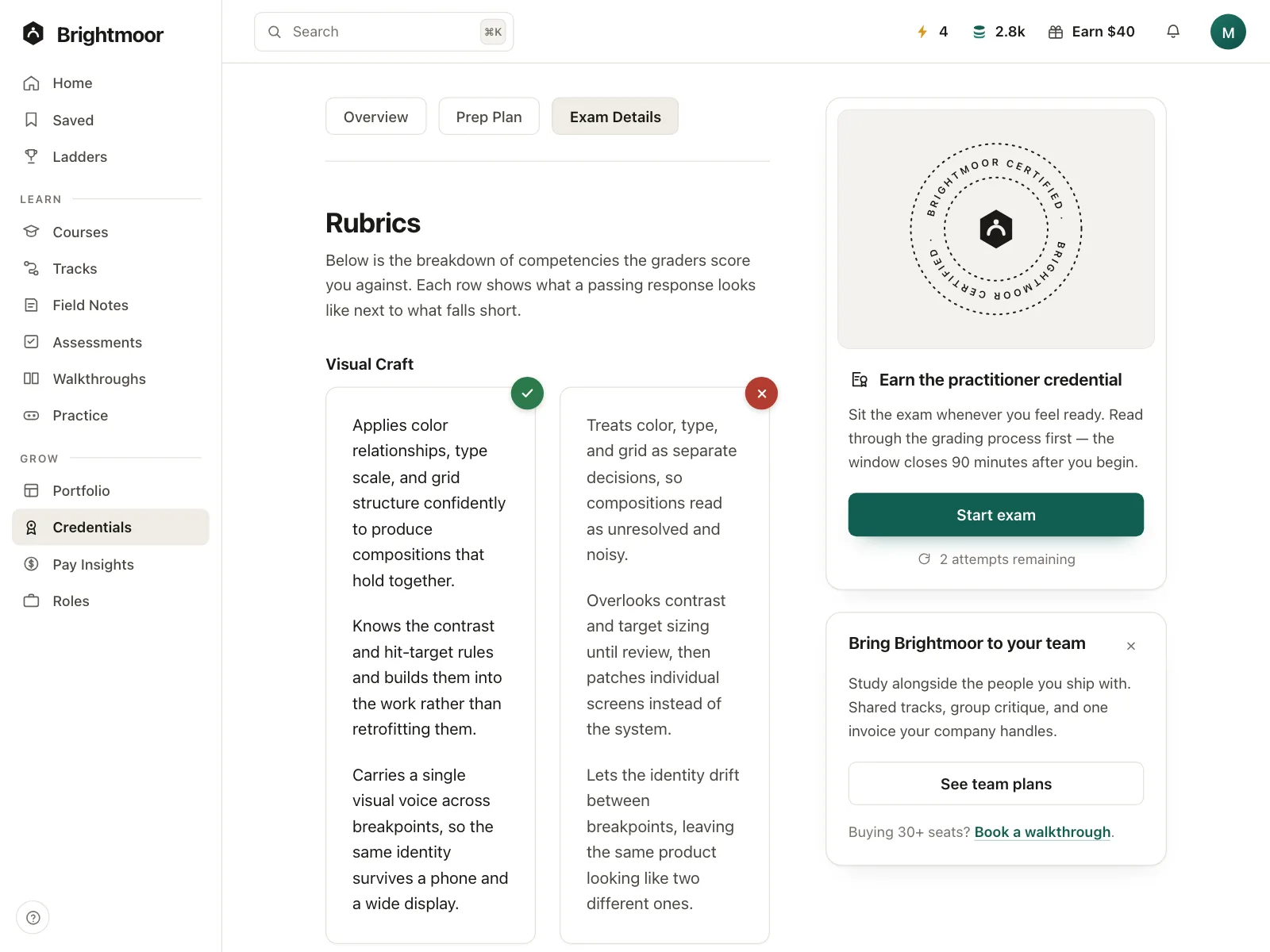Open Pay Insights in Grow section
This screenshot has width=1270, height=952.
tap(110, 564)
